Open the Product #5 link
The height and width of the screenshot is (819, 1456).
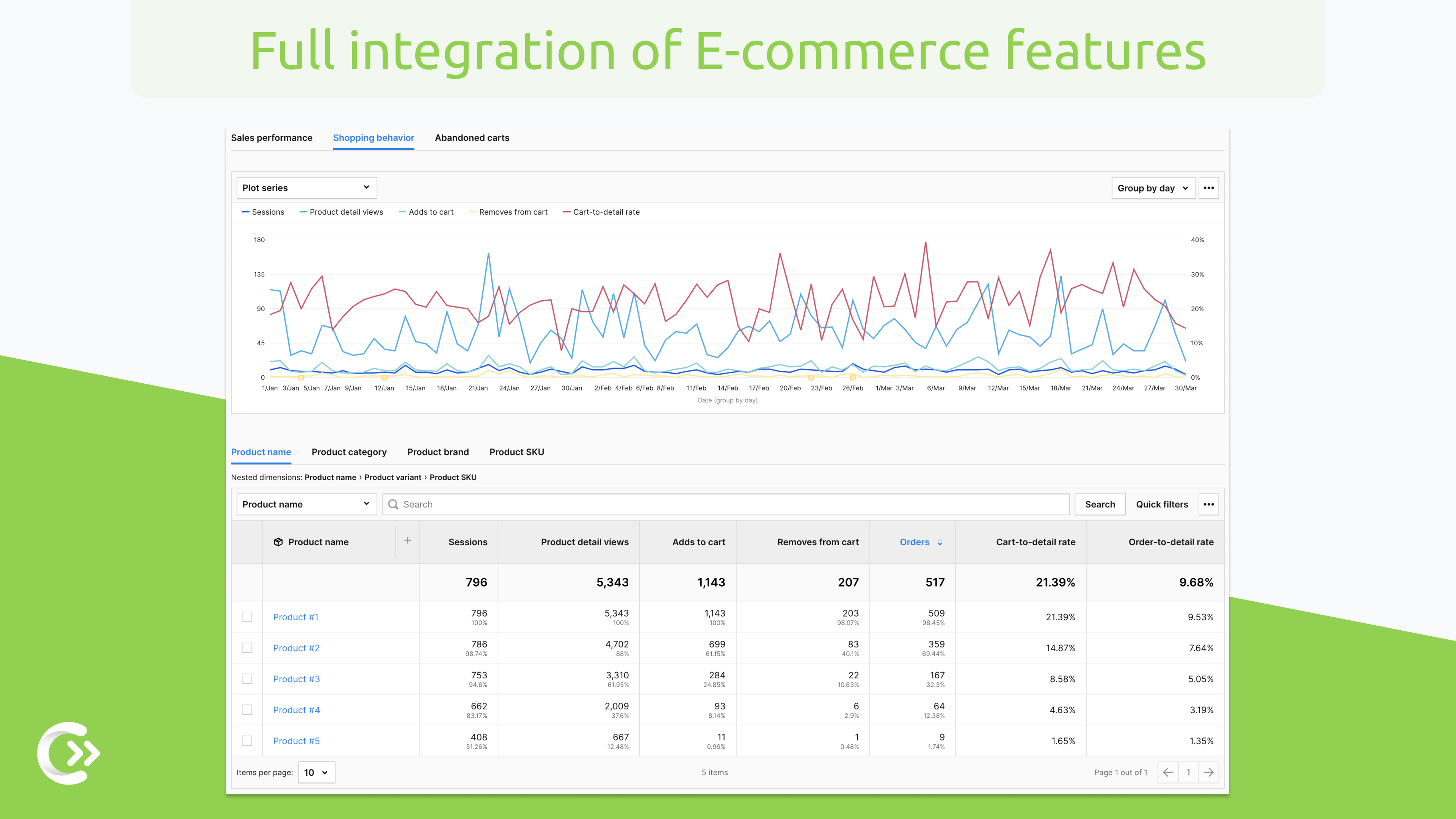[296, 741]
